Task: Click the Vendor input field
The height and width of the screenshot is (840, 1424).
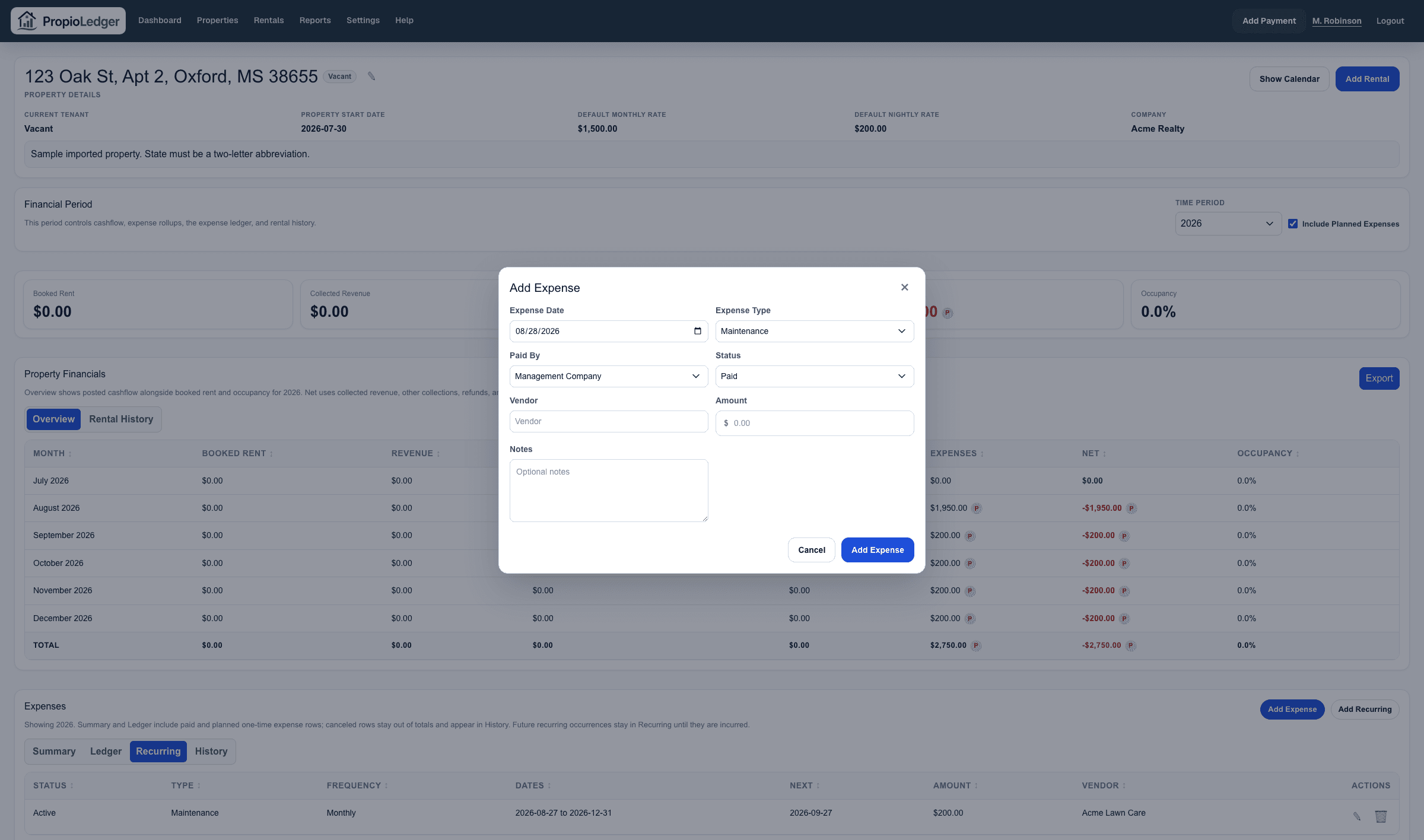Action: coord(609,421)
